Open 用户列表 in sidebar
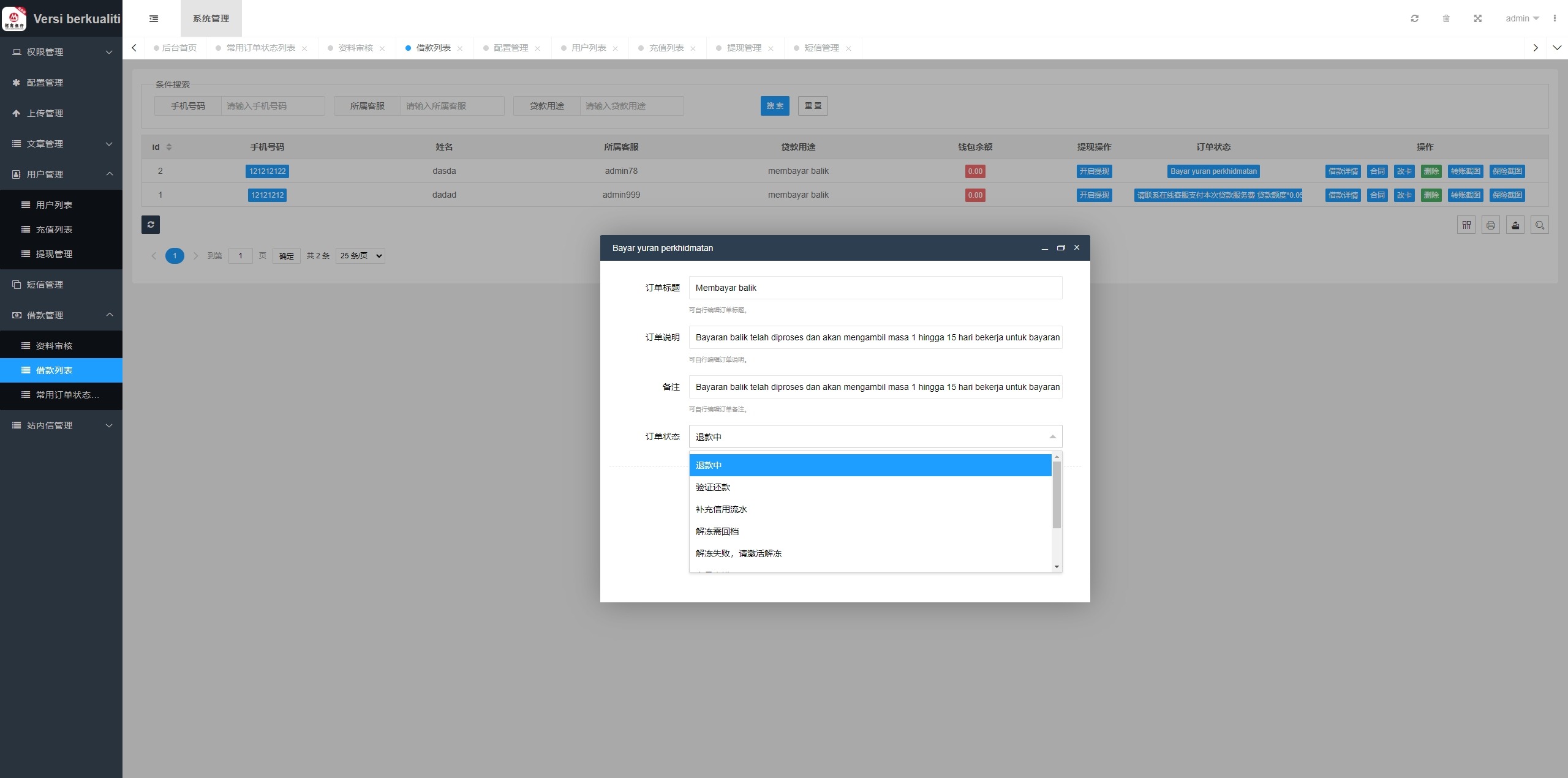The height and width of the screenshot is (778, 1568). [x=61, y=205]
